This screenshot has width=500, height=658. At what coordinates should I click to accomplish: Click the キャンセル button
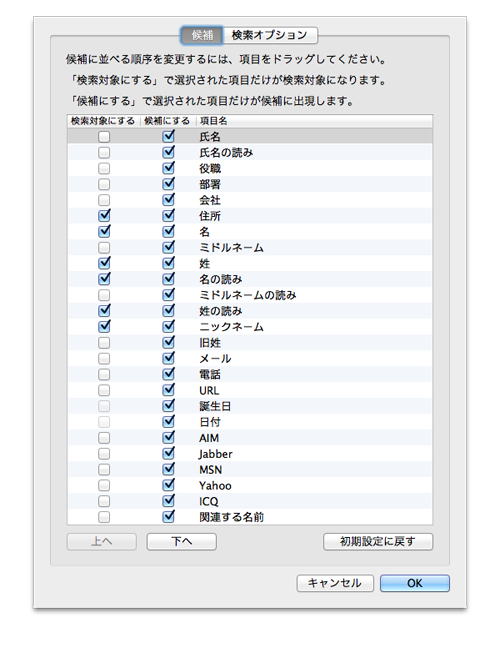[x=335, y=583]
